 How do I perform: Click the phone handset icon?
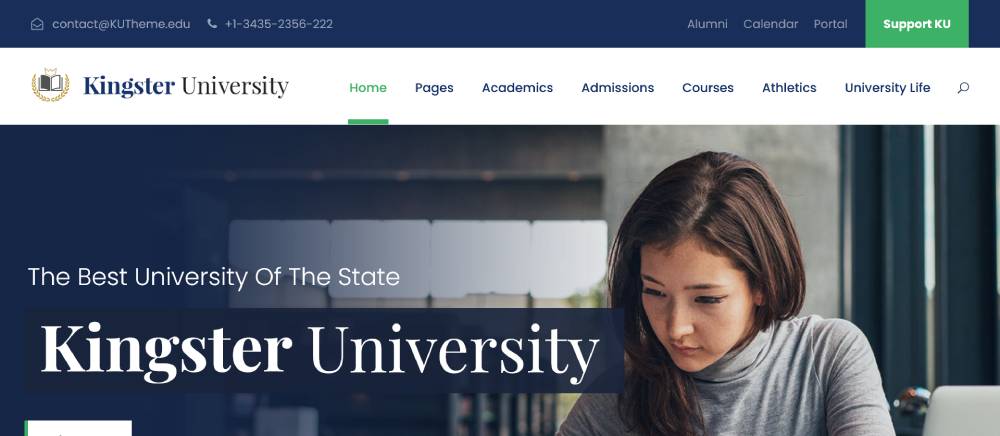click(x=212, y=24)
